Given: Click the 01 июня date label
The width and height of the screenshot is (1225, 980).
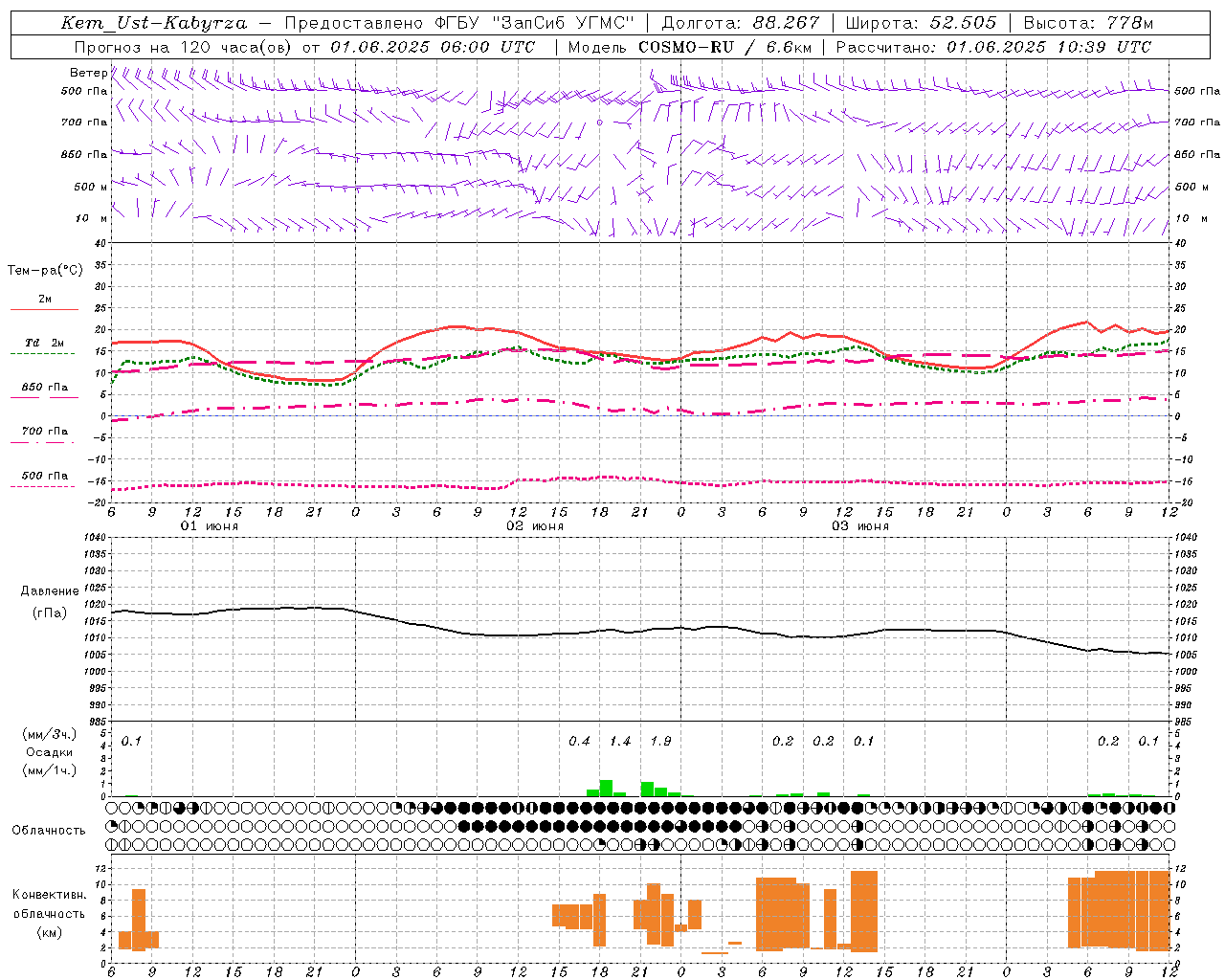Looking at the screenshot, I should (x=210, y=526).
